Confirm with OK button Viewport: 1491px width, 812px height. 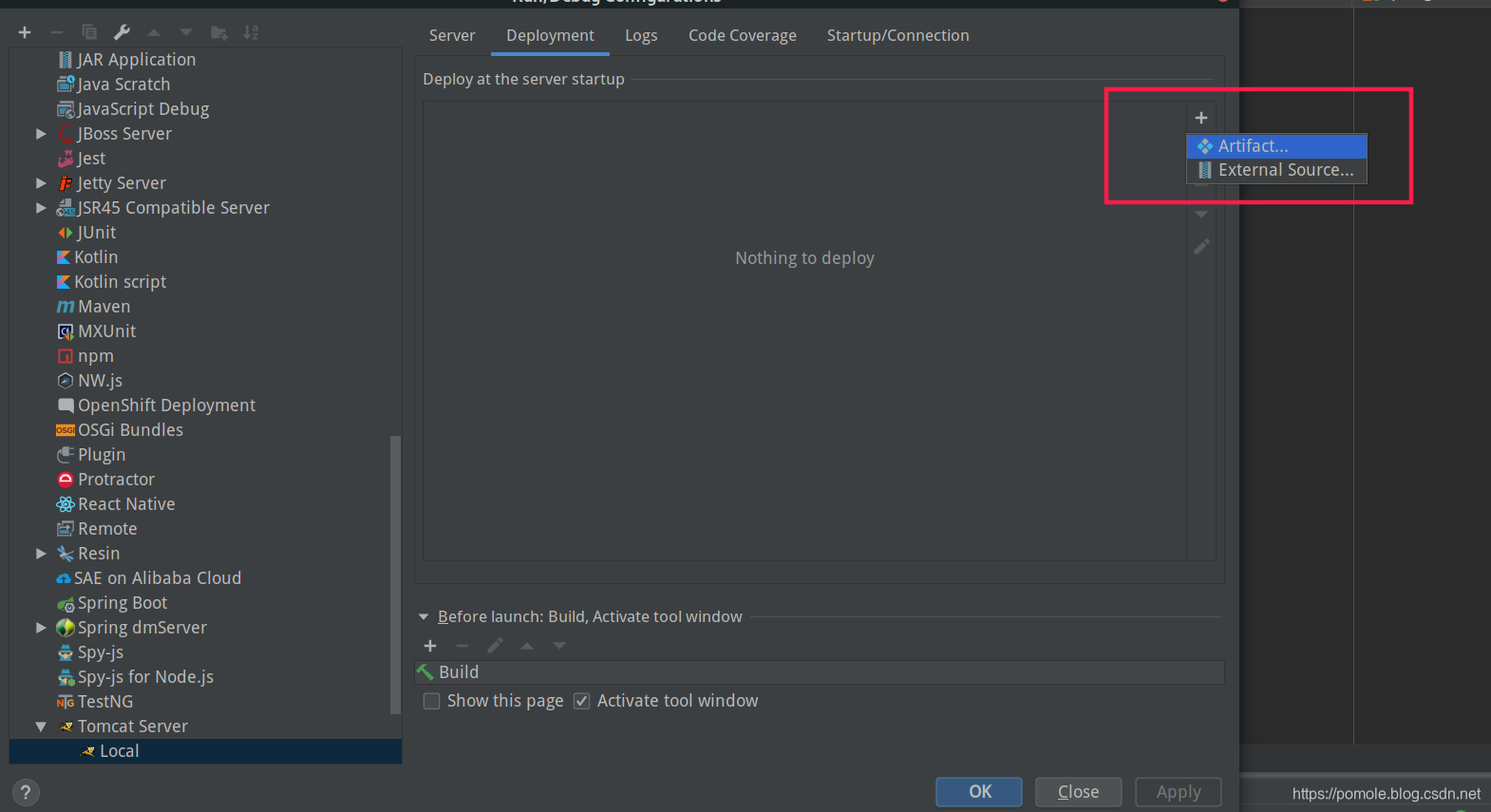979,792
